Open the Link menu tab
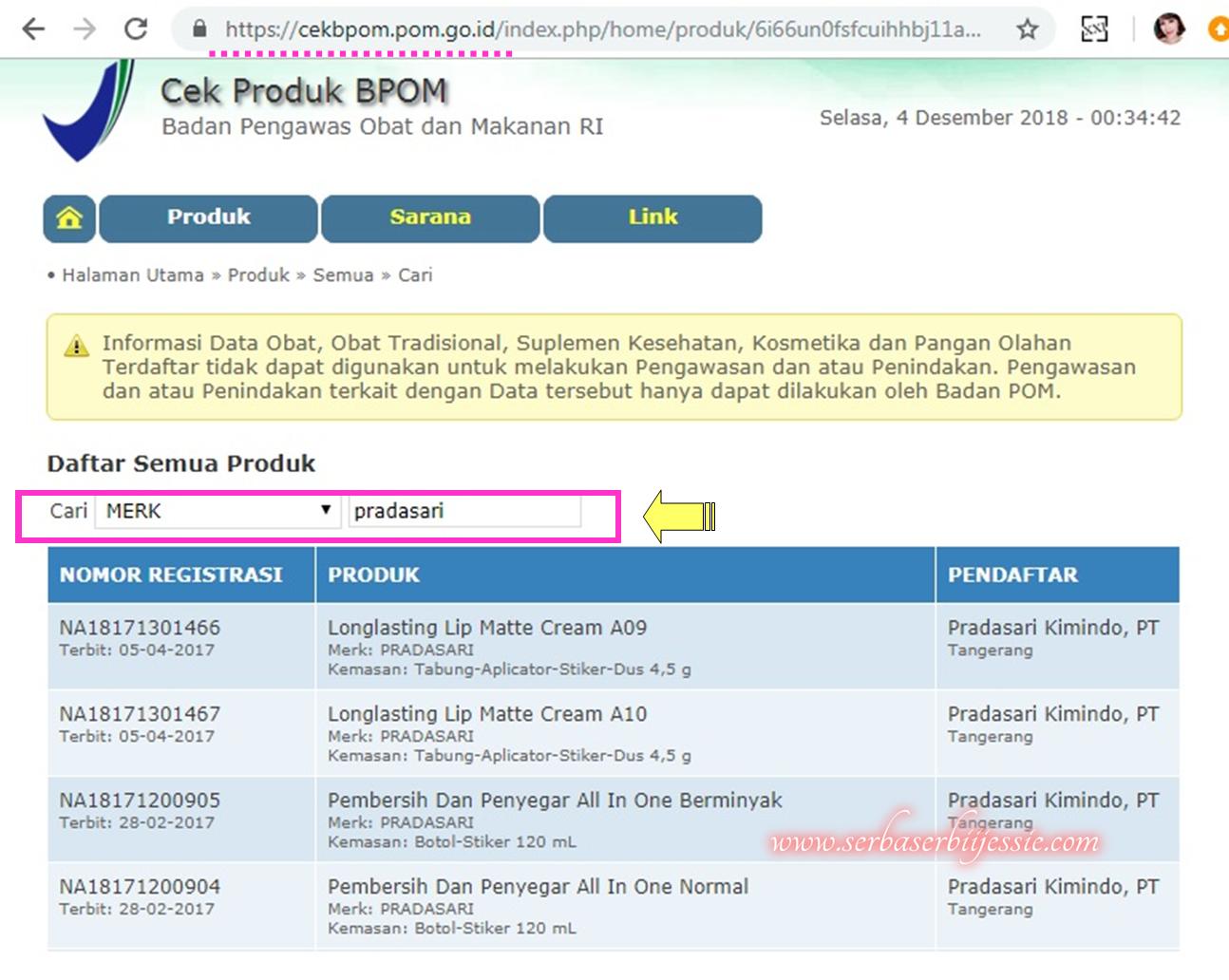Image resolution: width=1229 pixels, height=980 pixels. click(x=652, y=218)
